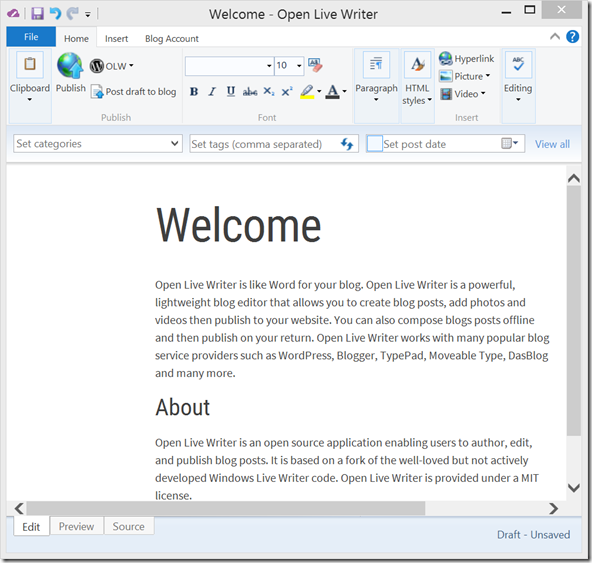Publish the post with the globe icon
The width and height of the screenshot is (592, 563).
71,72
